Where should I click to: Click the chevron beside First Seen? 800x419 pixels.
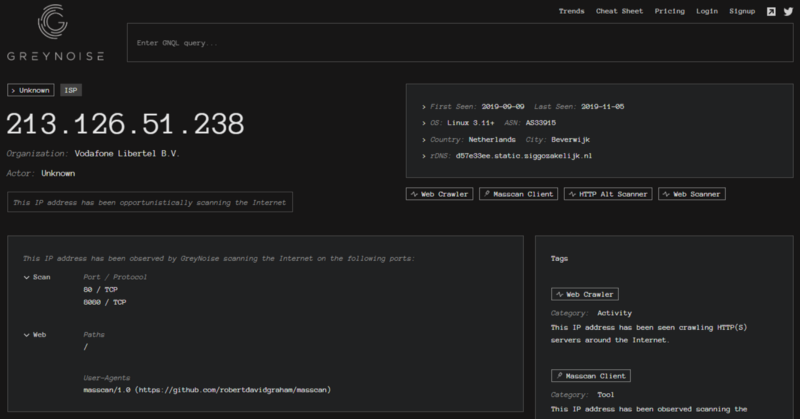pos(423,107)
